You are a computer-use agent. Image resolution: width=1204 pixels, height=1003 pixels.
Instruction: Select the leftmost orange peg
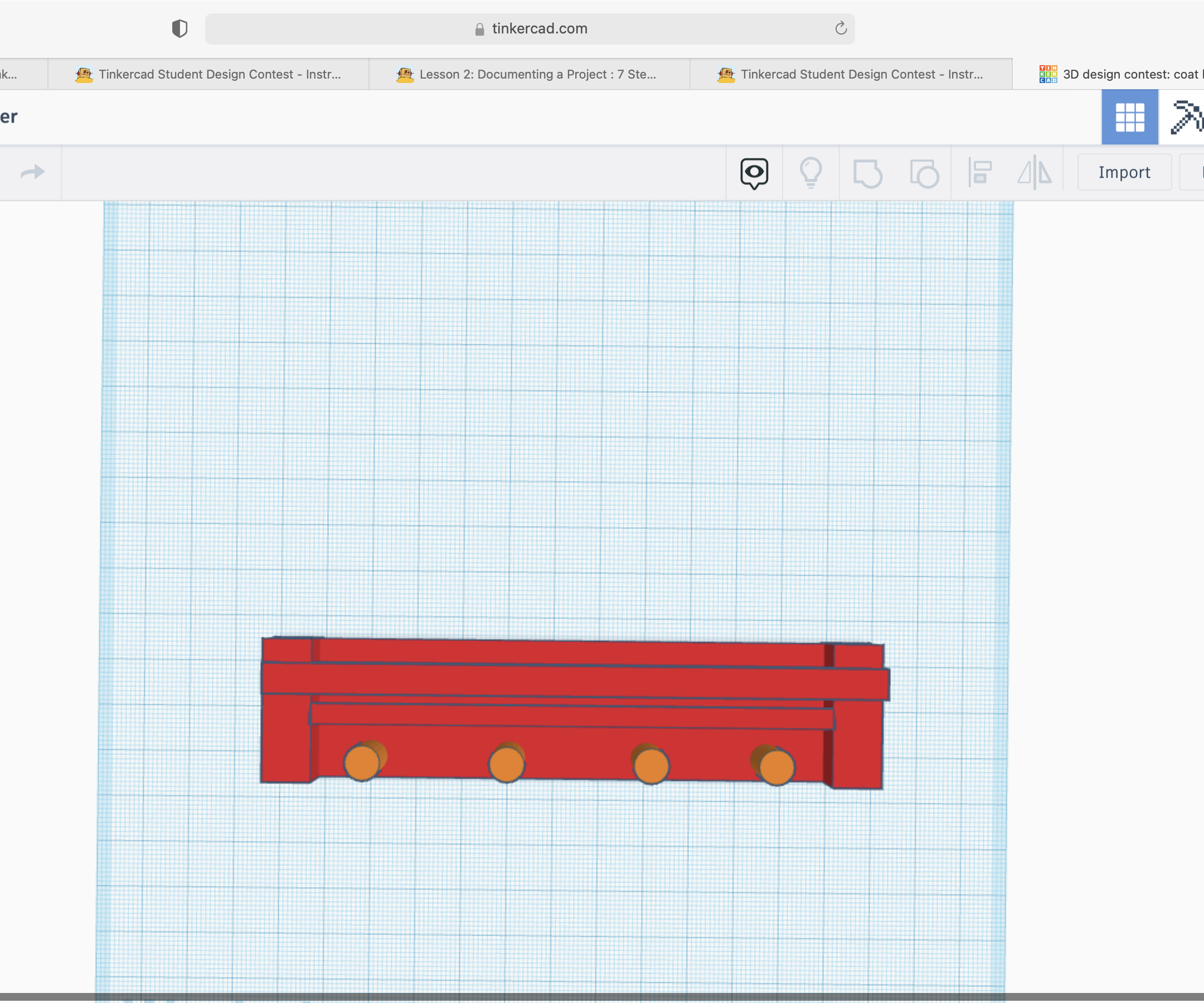click(x=362, y=762)
